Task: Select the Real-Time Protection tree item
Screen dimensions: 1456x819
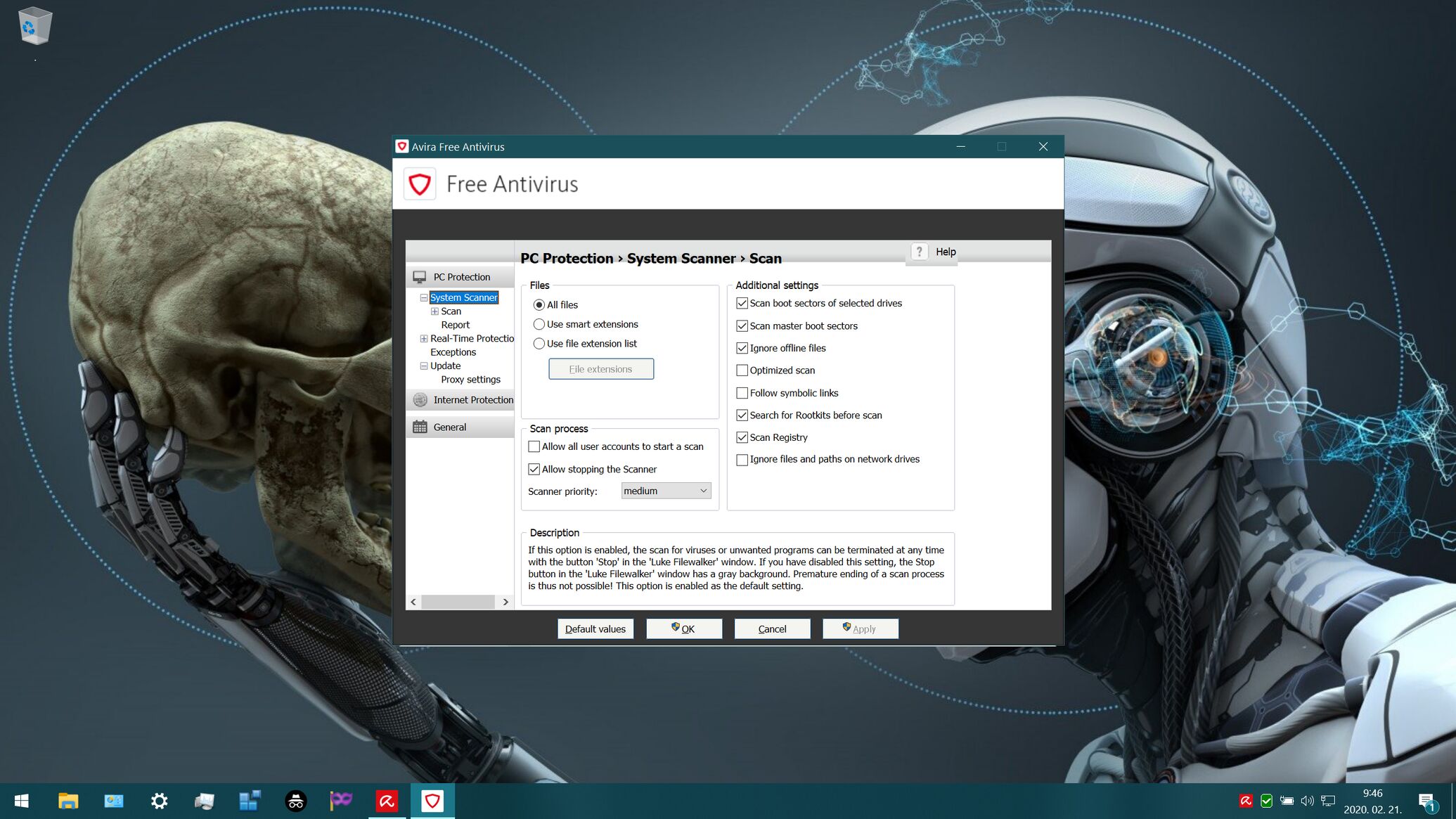Action: click(x=472, y=339)
